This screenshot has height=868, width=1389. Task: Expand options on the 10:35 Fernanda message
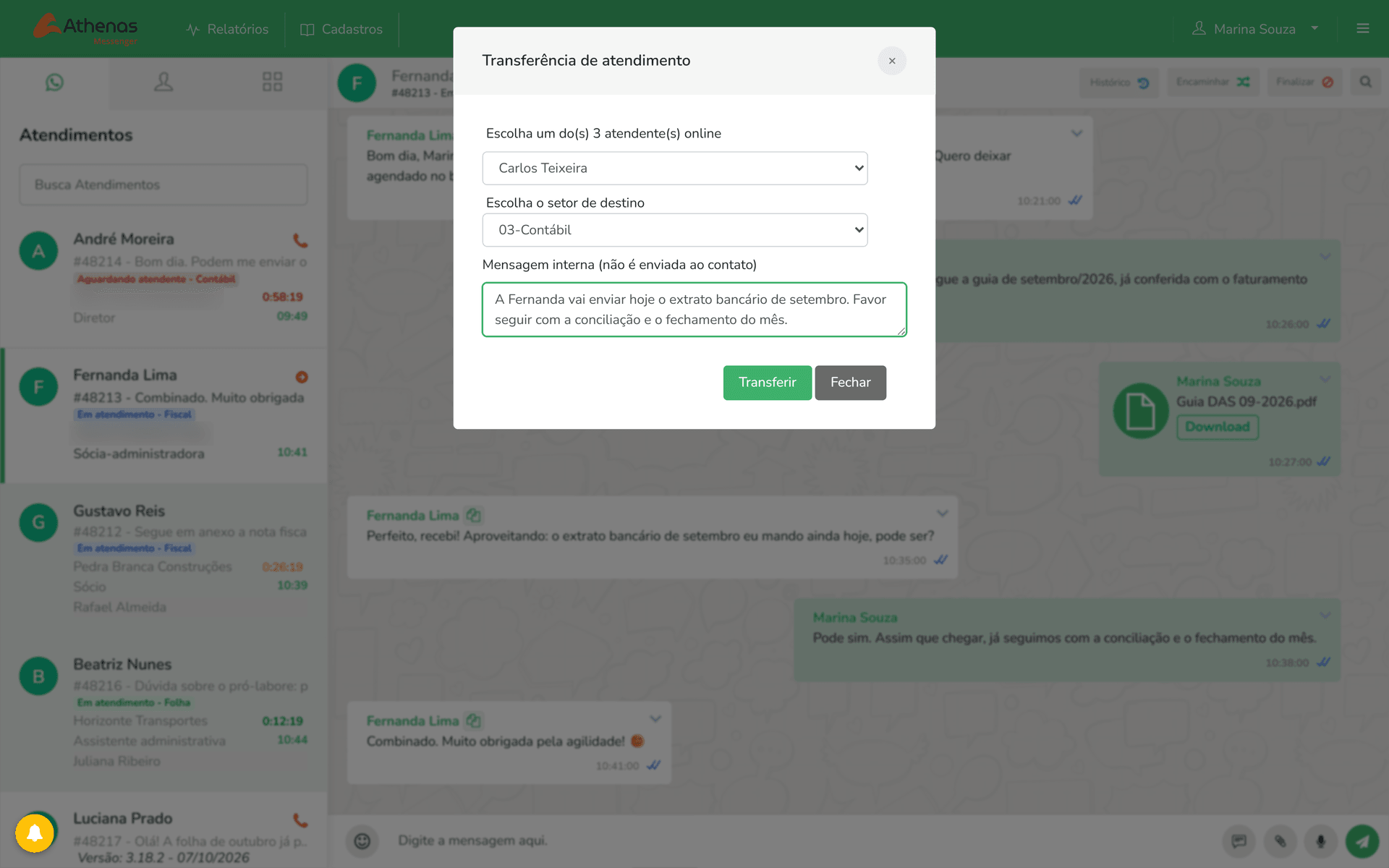pyautogui.click(x=942, y=514)
